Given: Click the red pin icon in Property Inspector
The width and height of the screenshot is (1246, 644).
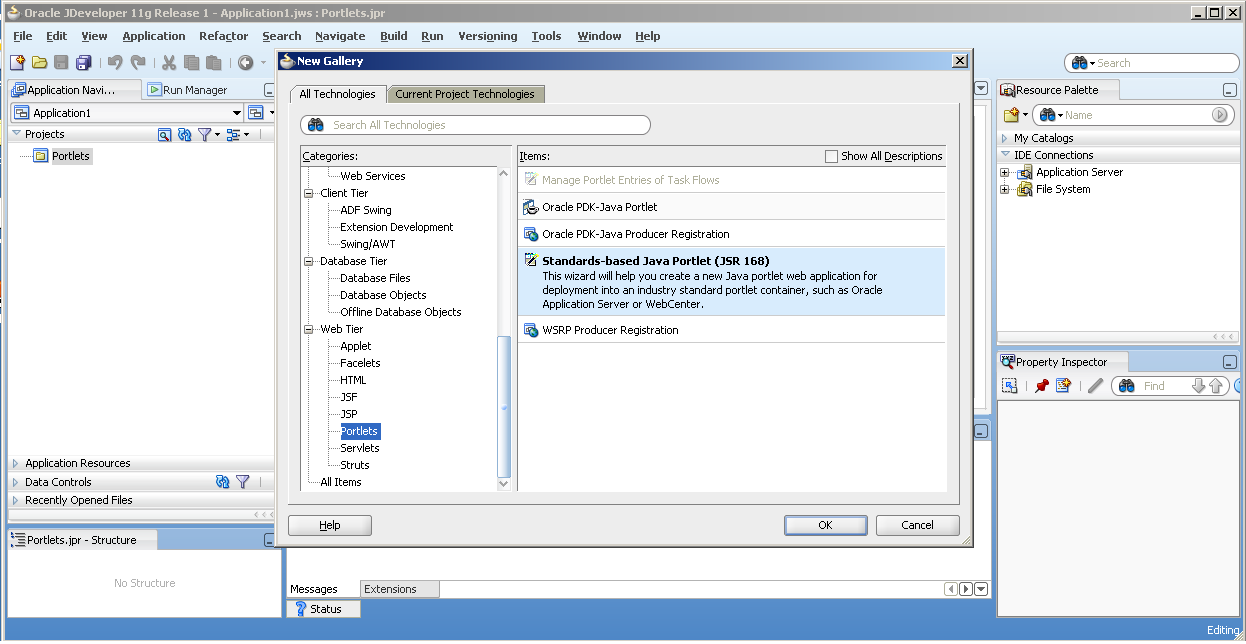Looking at the screenshot, I should (1042, 386).
